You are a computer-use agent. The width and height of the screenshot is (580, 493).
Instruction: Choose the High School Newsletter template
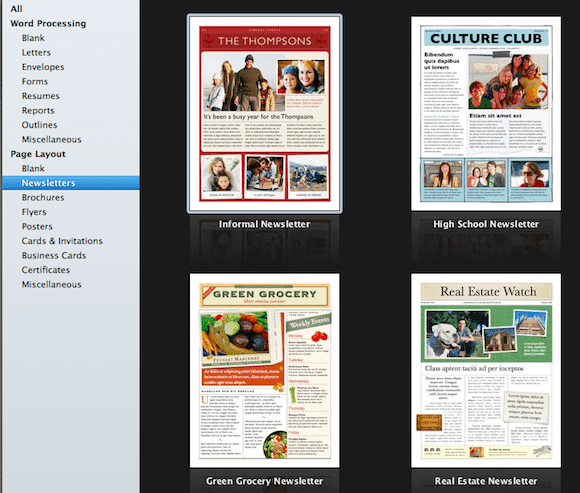(486, 114)
